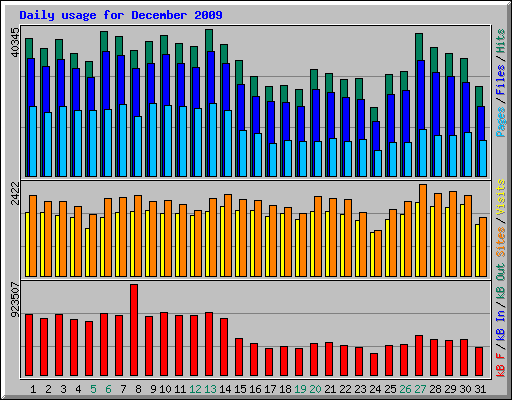Viewport: 512px width, 400px height.
Task: Select green weekend day label 5
Action: coord(93,389)
